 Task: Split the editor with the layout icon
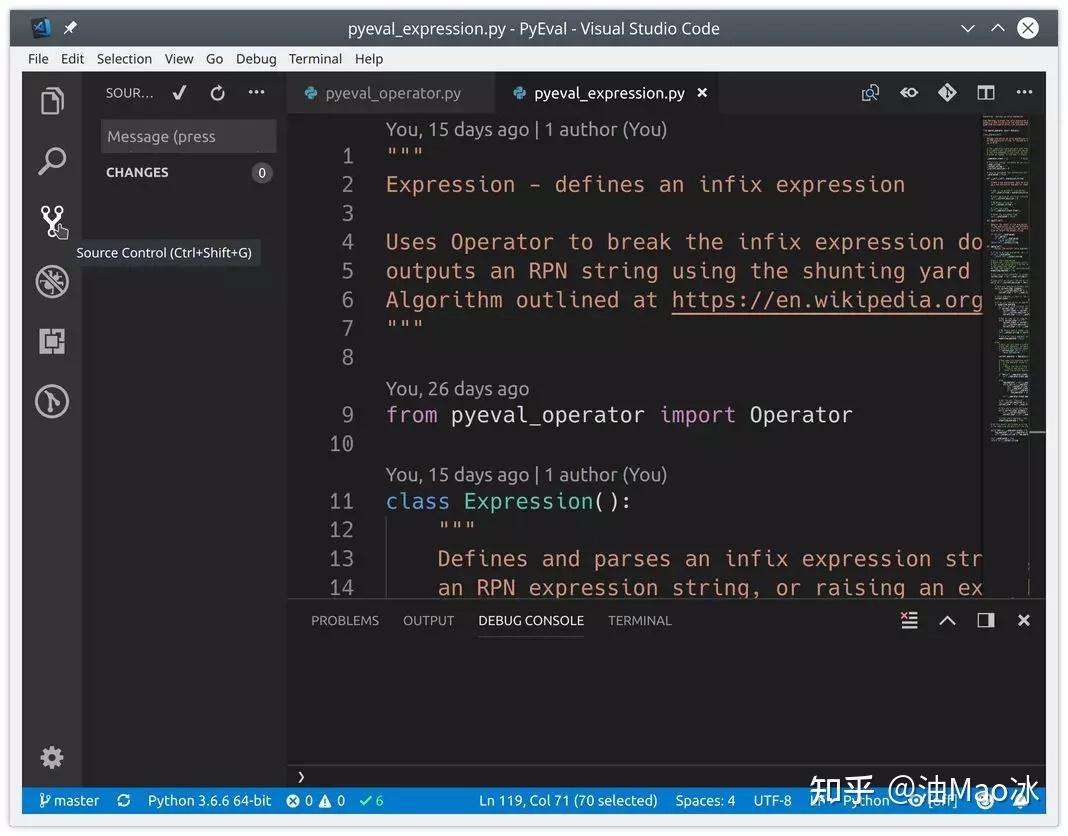click(x=985, y=92)
